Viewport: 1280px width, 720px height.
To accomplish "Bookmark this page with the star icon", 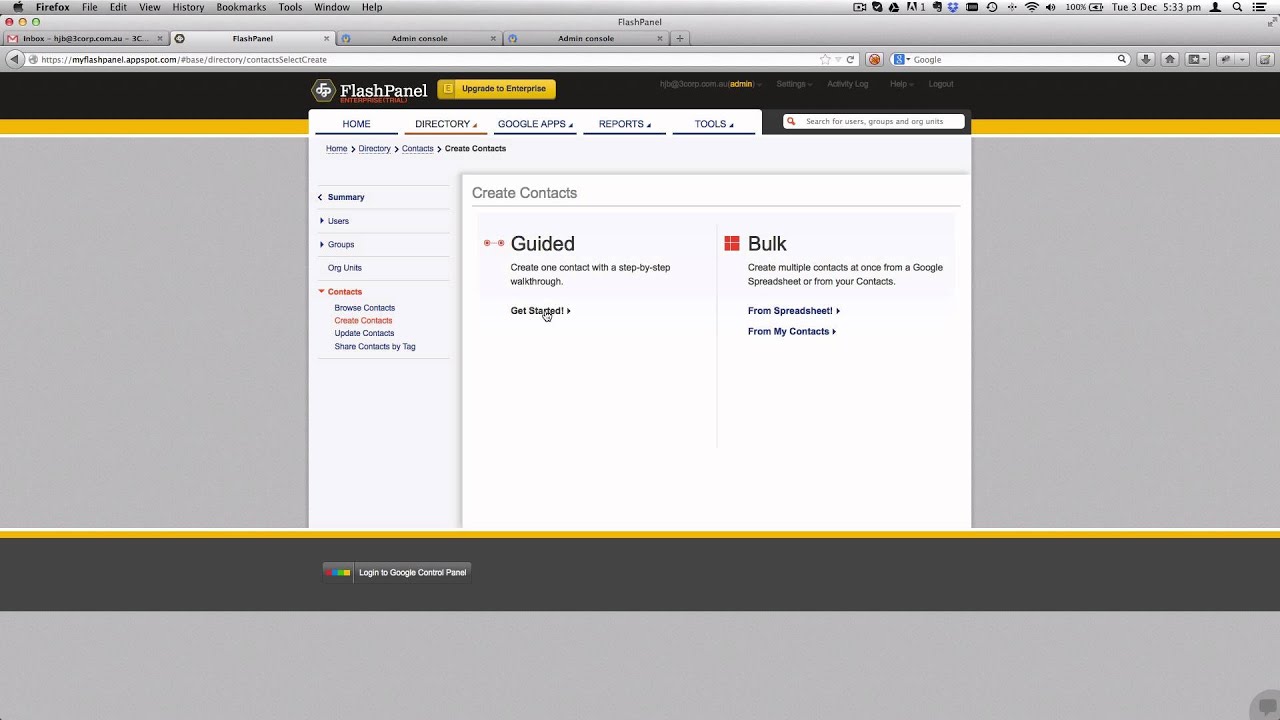I will click(825, 59).
